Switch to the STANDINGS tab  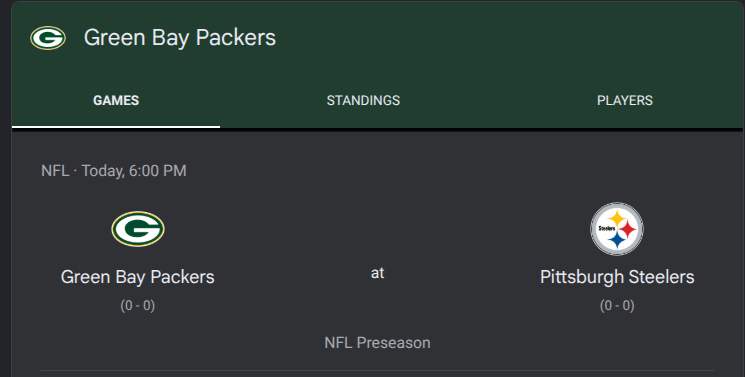click(x=363, y=100)
